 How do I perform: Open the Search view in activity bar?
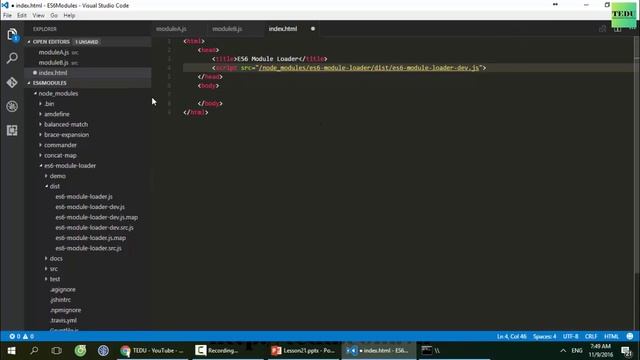(12, 58)
